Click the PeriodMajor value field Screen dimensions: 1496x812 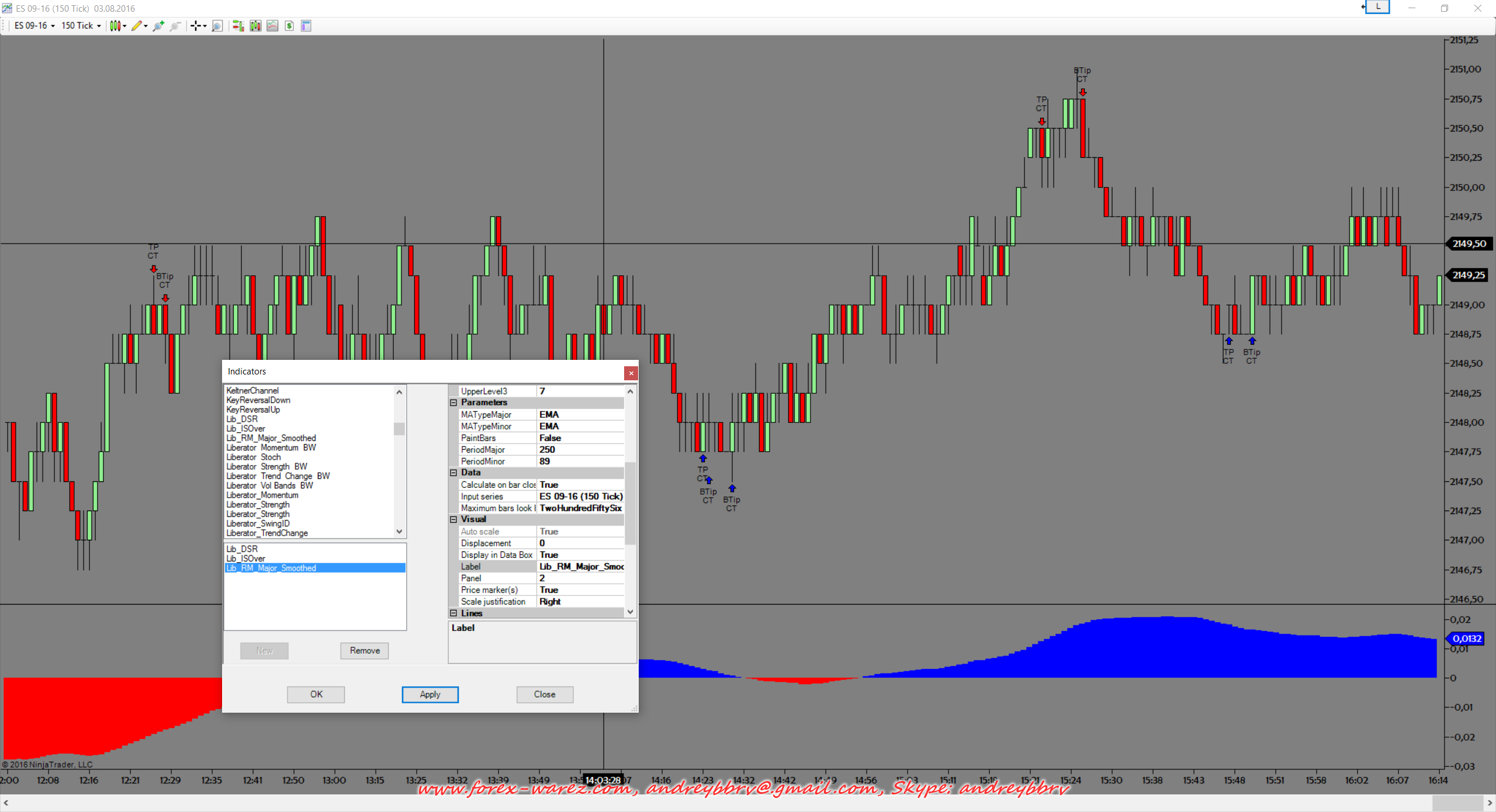point(580,449)
